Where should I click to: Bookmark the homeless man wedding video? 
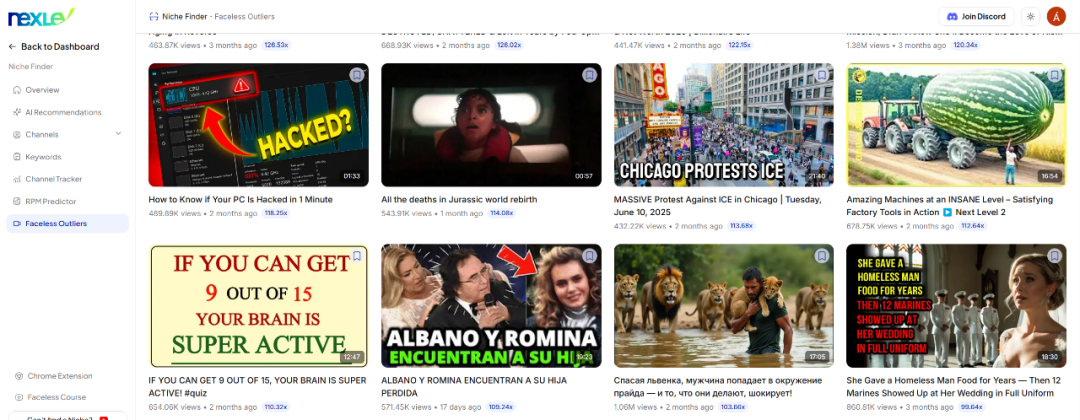1054,256
